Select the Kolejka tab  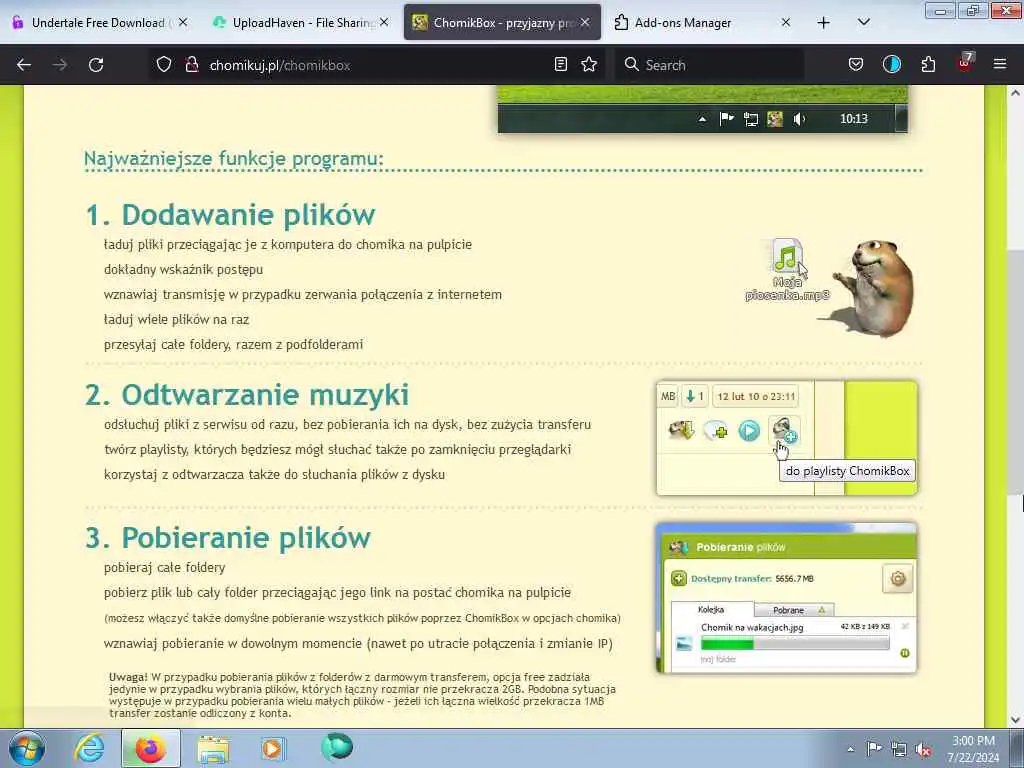[x=711, y=609]
